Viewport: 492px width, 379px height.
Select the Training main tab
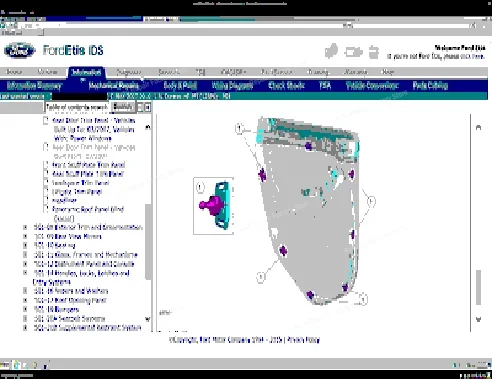(318, 72)
